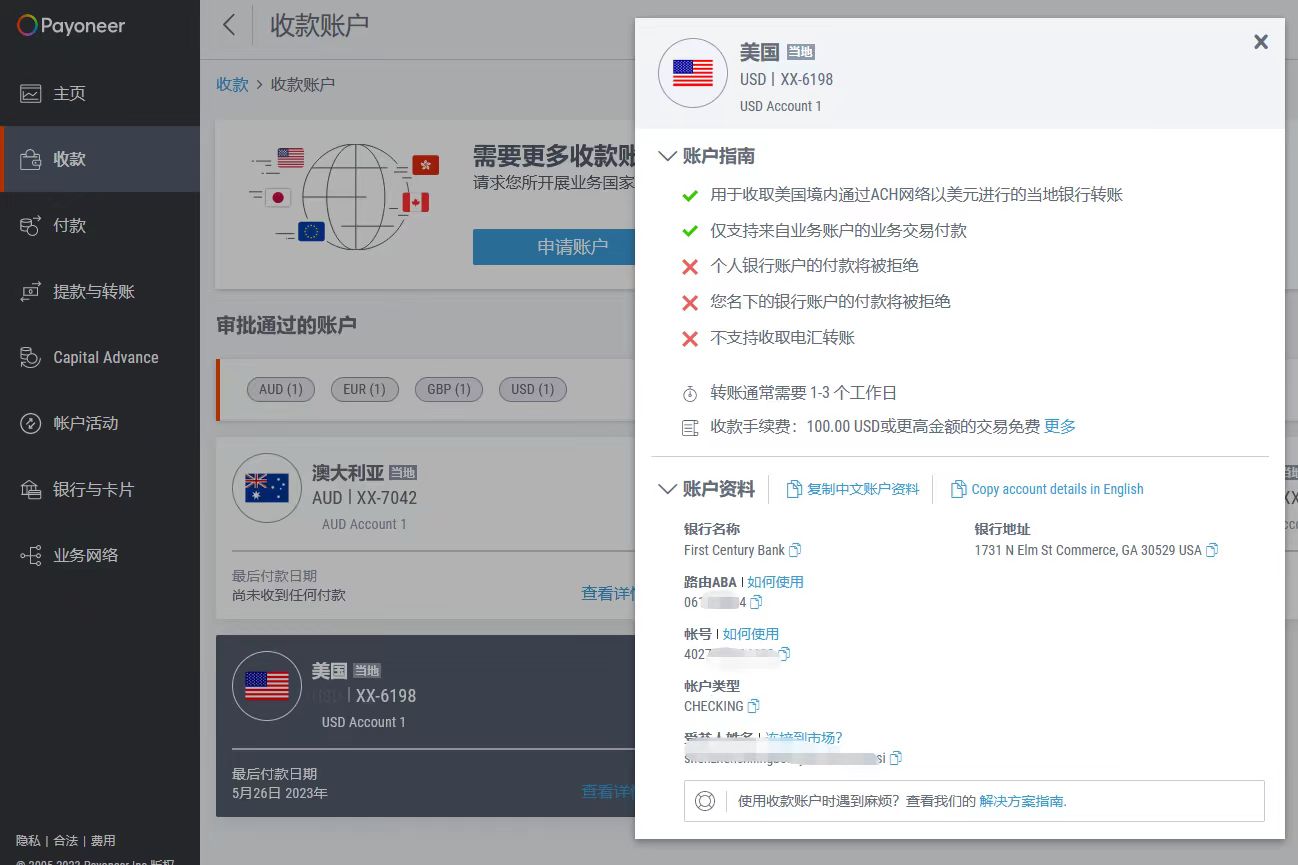The width and height of the screenshot is (1298, 865).
Task: Click the 当地 badge beside 美国 in panel
Action: (x=800, y=52)
